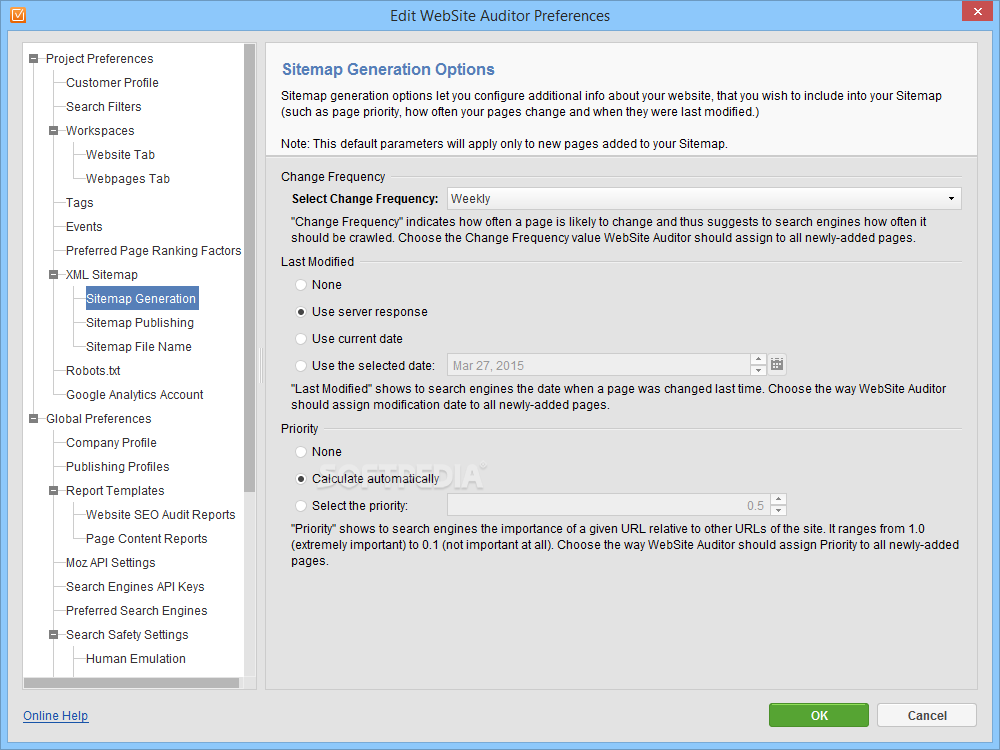Open the Select Change Frequency dropdown

pyautogui.click(x=704, y=198)
